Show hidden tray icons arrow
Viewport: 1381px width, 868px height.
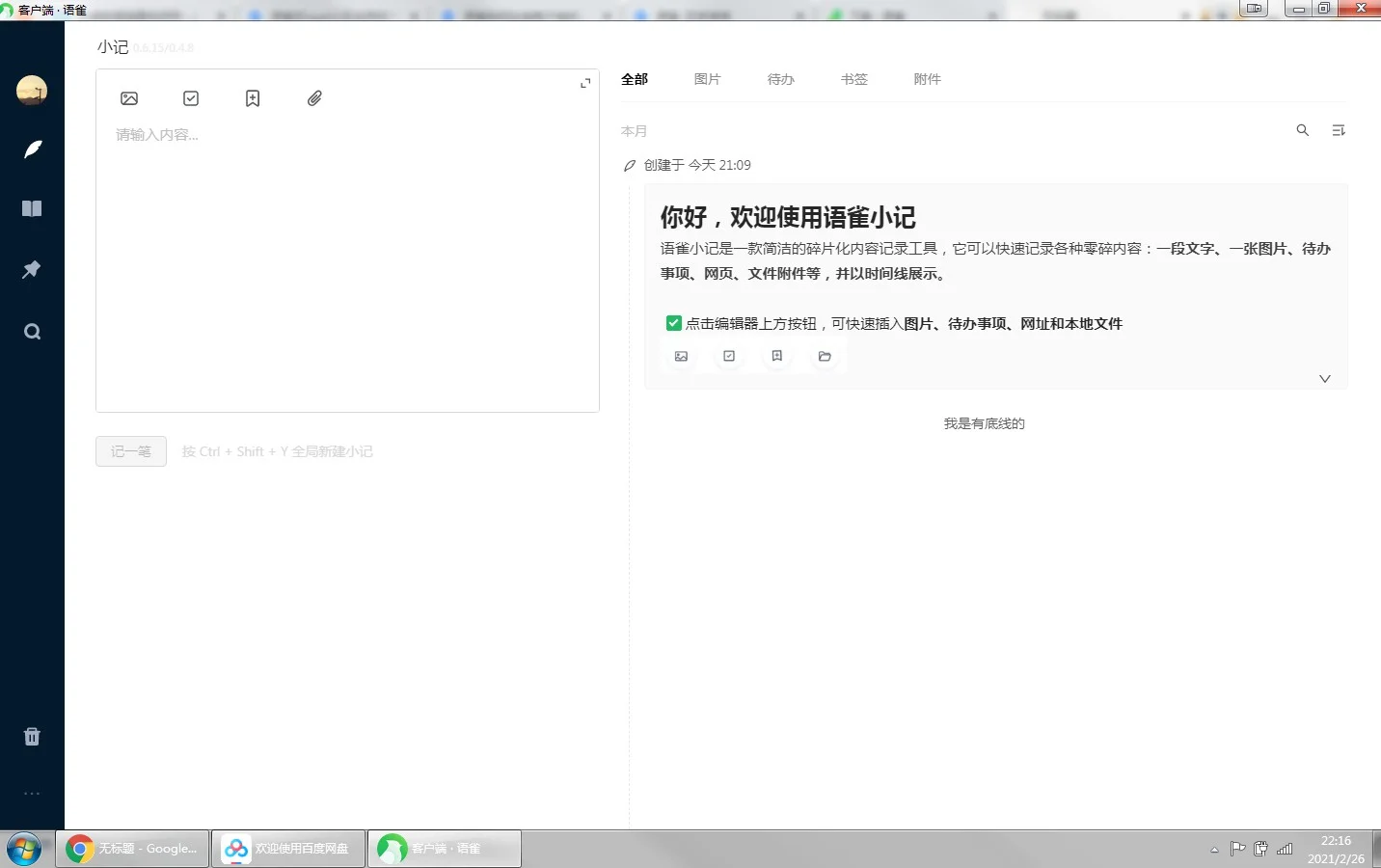pyautogui.click(x=1214, y=850)
